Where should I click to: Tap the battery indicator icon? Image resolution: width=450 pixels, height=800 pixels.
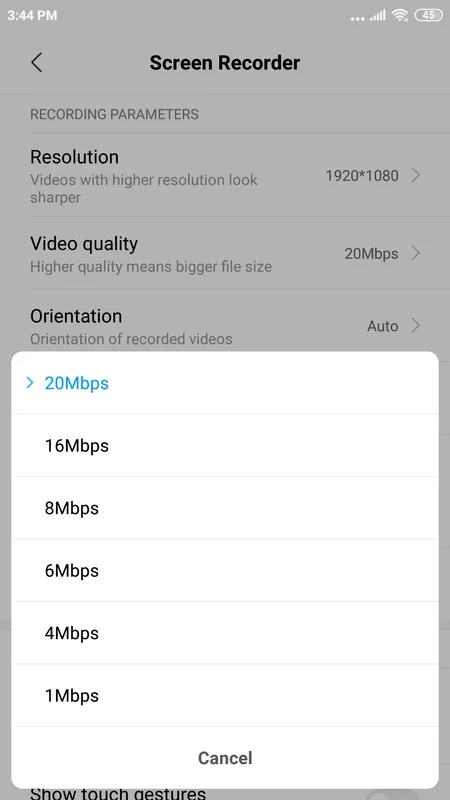tap(429, 15)
